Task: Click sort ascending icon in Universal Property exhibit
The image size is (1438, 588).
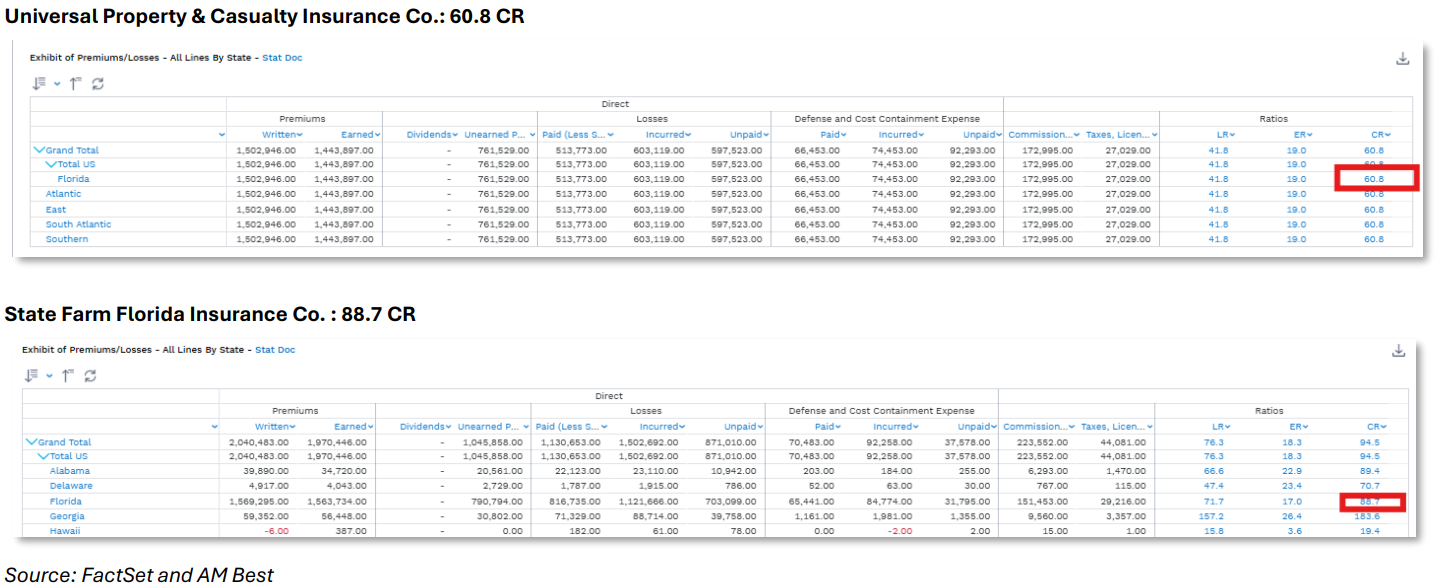Action: pos(75,84)
